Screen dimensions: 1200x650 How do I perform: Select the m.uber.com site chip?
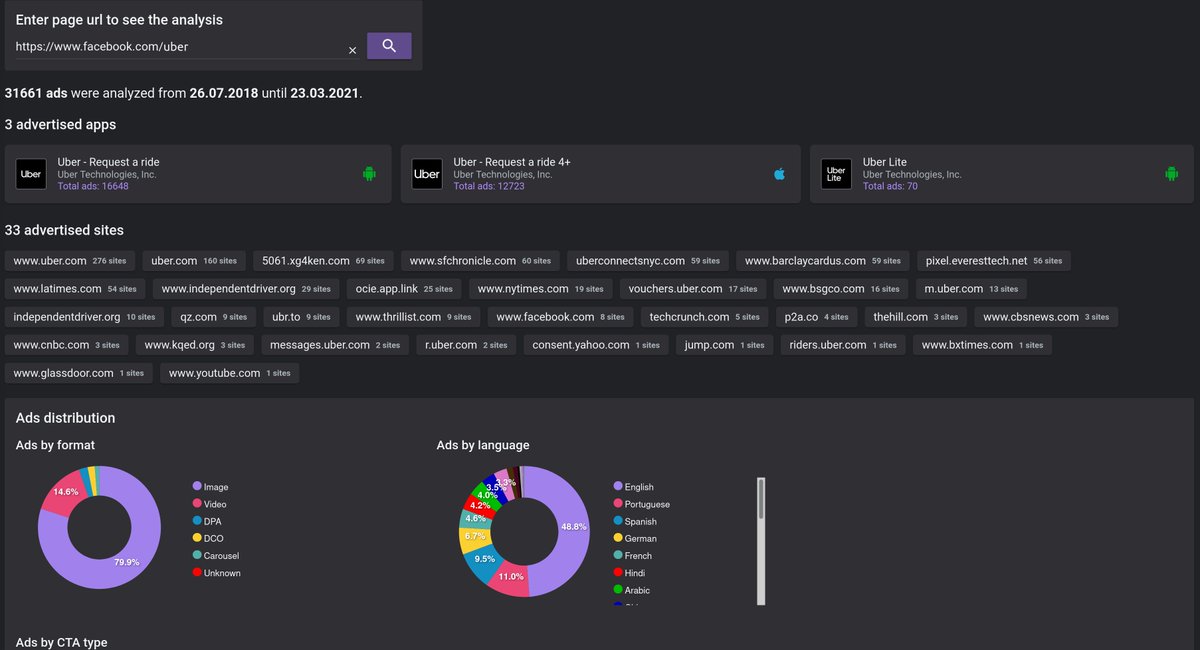[x=970, y=289]
